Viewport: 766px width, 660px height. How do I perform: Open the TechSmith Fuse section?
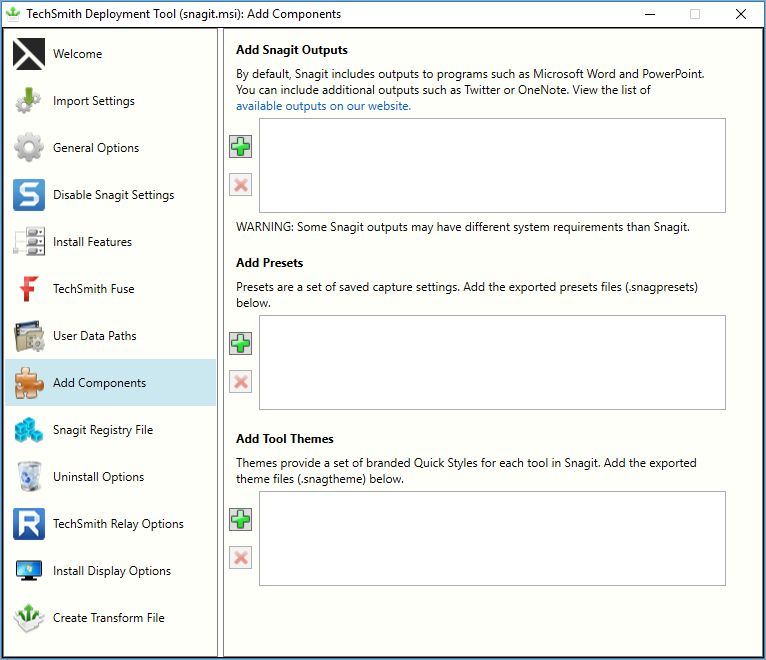point(110,289)
